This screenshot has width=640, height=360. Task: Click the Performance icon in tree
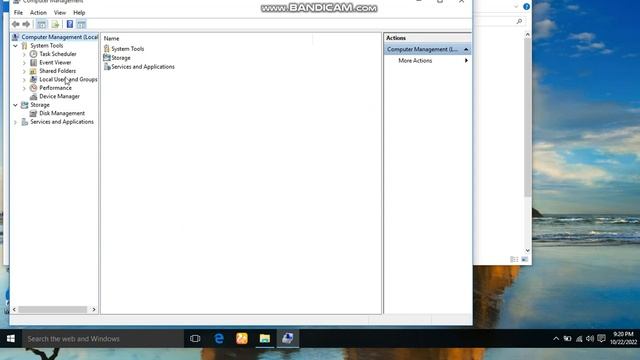(x=33, y=88)
